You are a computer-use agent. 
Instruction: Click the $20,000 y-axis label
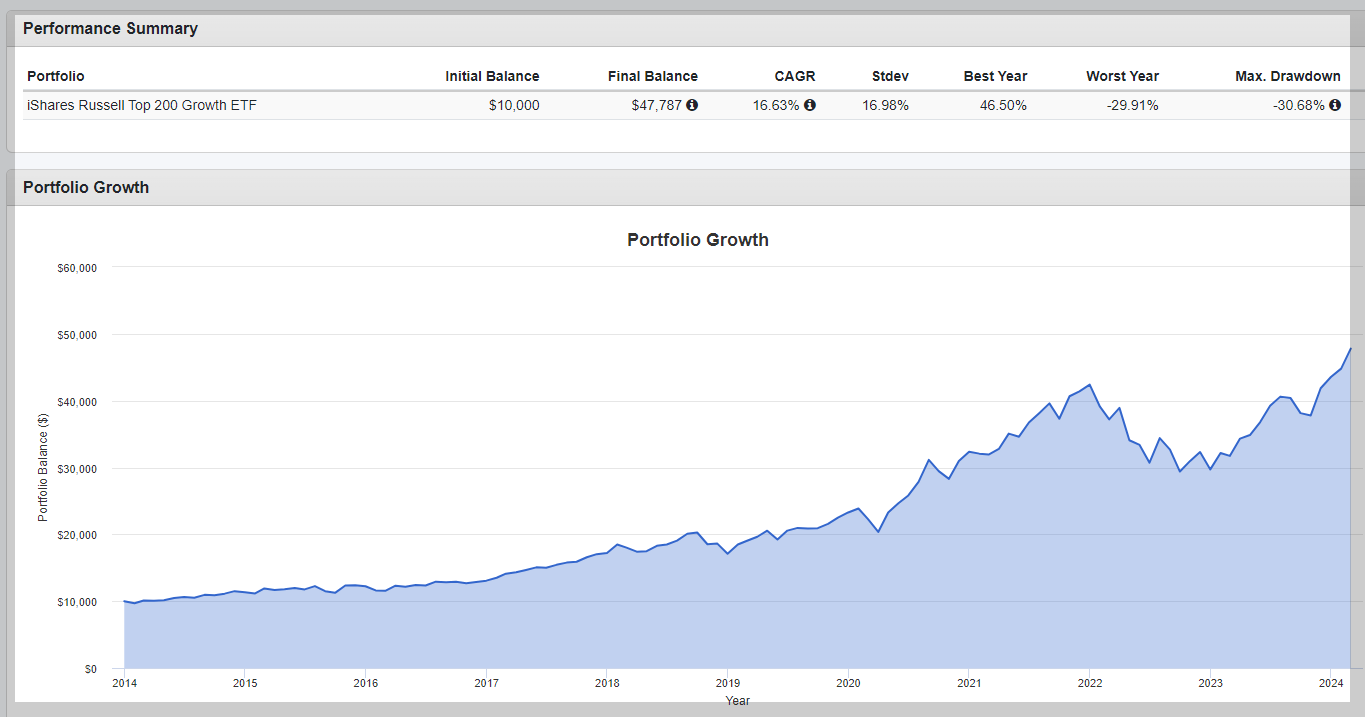coord(76,535)
